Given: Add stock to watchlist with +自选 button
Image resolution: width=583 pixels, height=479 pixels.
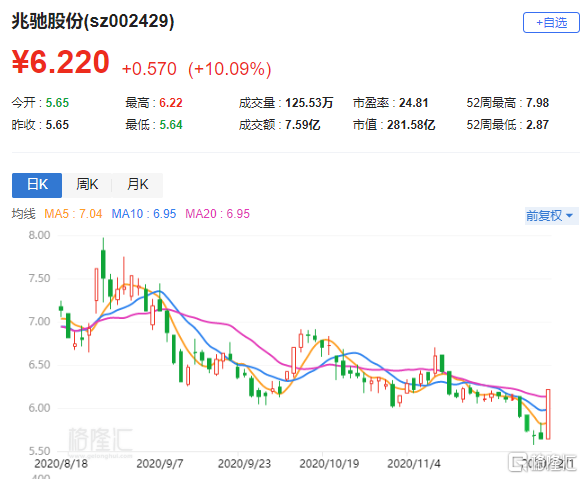Looking at the screenshot, I should tap(551, 23).
